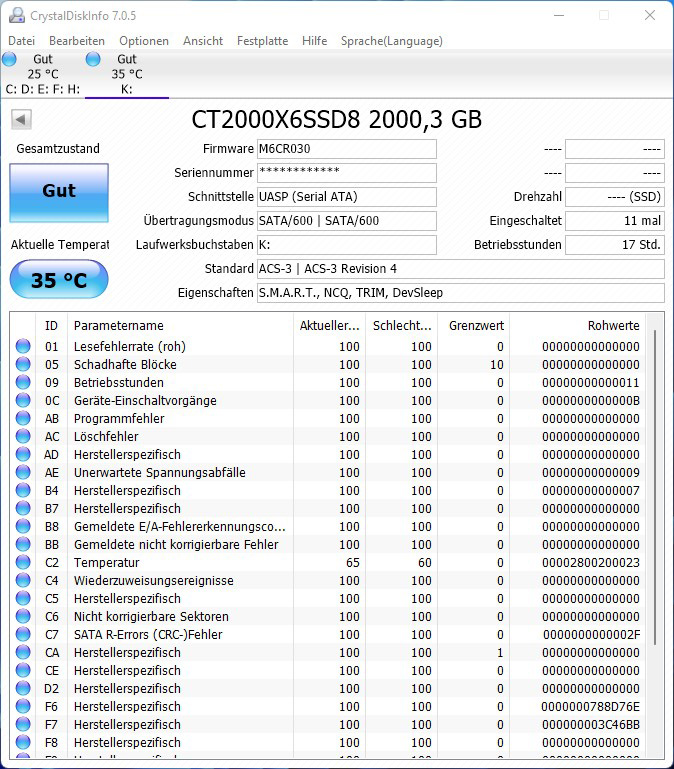Screen dimensions: 674x769
Task: Click the Schnittstelle field UASP (Serial ATA)
Action: pyautogui.click(x=347, y=197)
